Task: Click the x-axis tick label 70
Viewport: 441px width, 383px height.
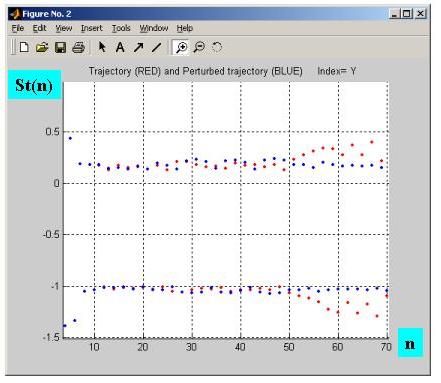Action: pyautogui.click(x=386, y=347)
